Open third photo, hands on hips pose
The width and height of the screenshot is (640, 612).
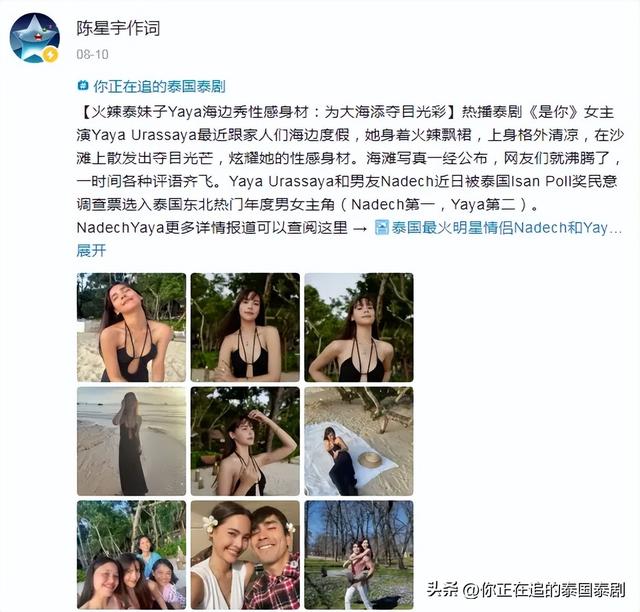(x=359, y=327)
